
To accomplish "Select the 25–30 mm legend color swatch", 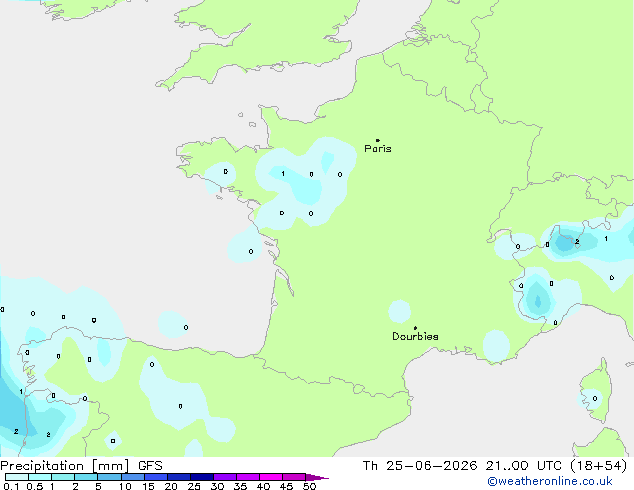I will (x=202, y=477).
